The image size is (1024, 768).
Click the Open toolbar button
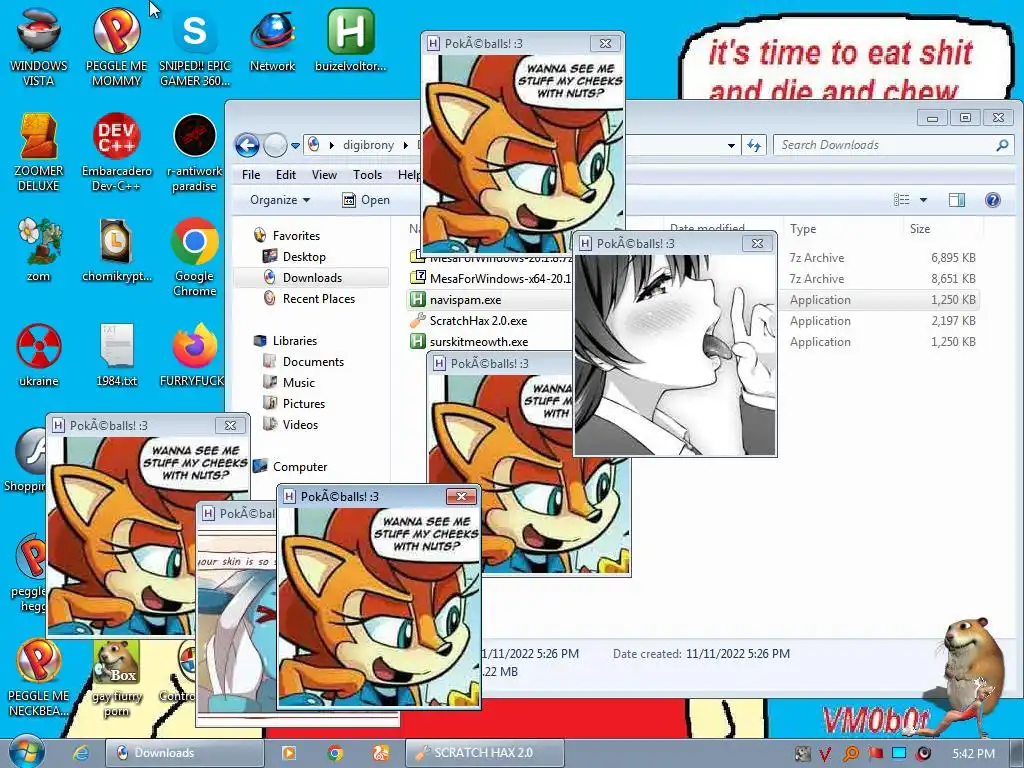[366, 200]
